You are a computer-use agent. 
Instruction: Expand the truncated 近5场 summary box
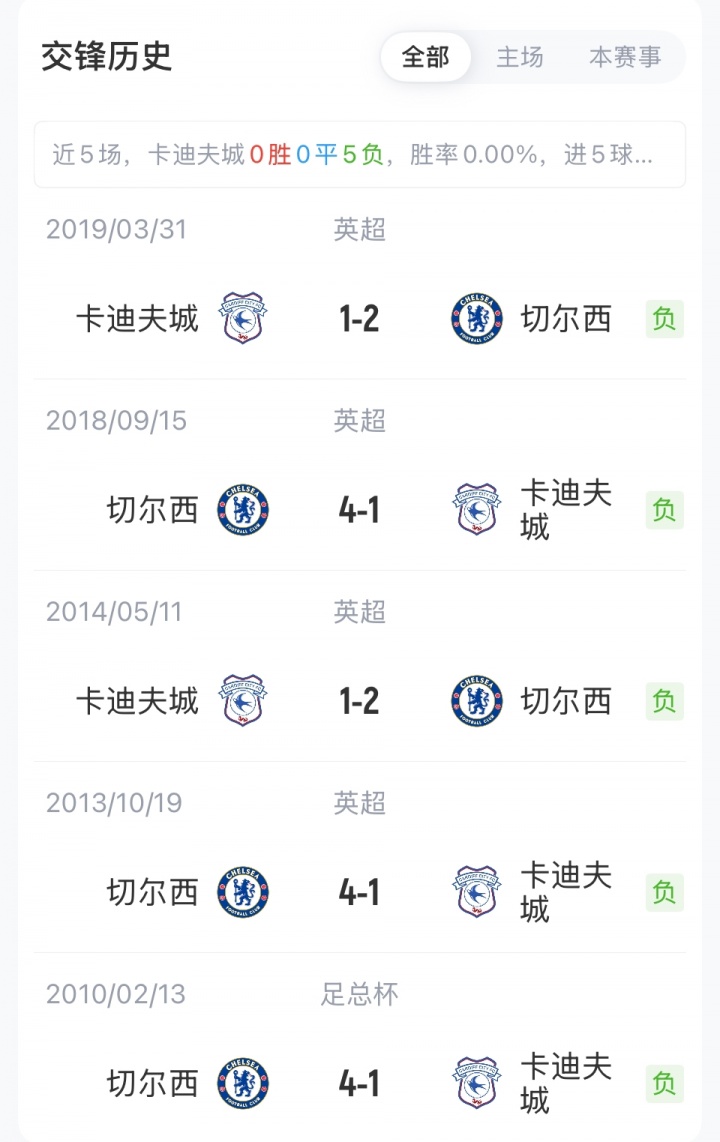(x=360, y=155)
